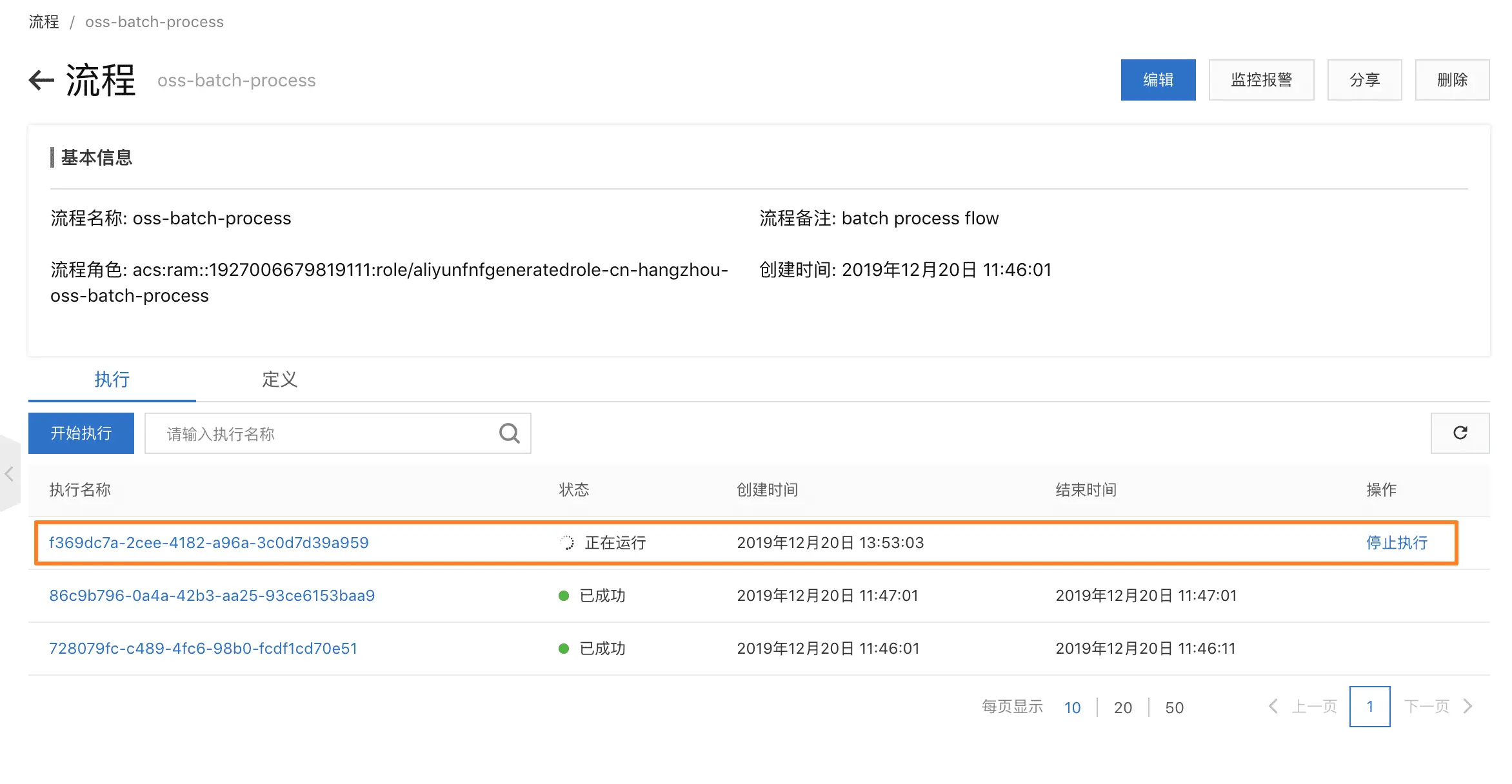This screenshot has width=1512, height=784.
Task: Click 开始执行 to start execution
Action: pyautogui.click(x=81, y=433)
